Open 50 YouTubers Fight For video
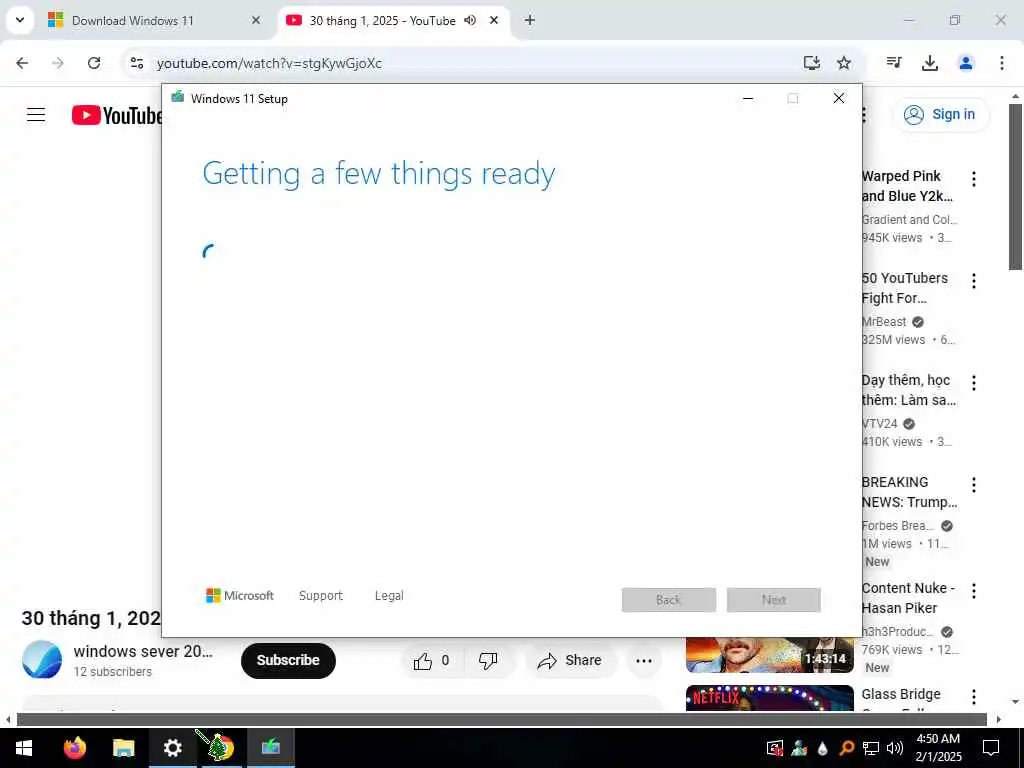Screen dimensions: 1024x768 905,288
